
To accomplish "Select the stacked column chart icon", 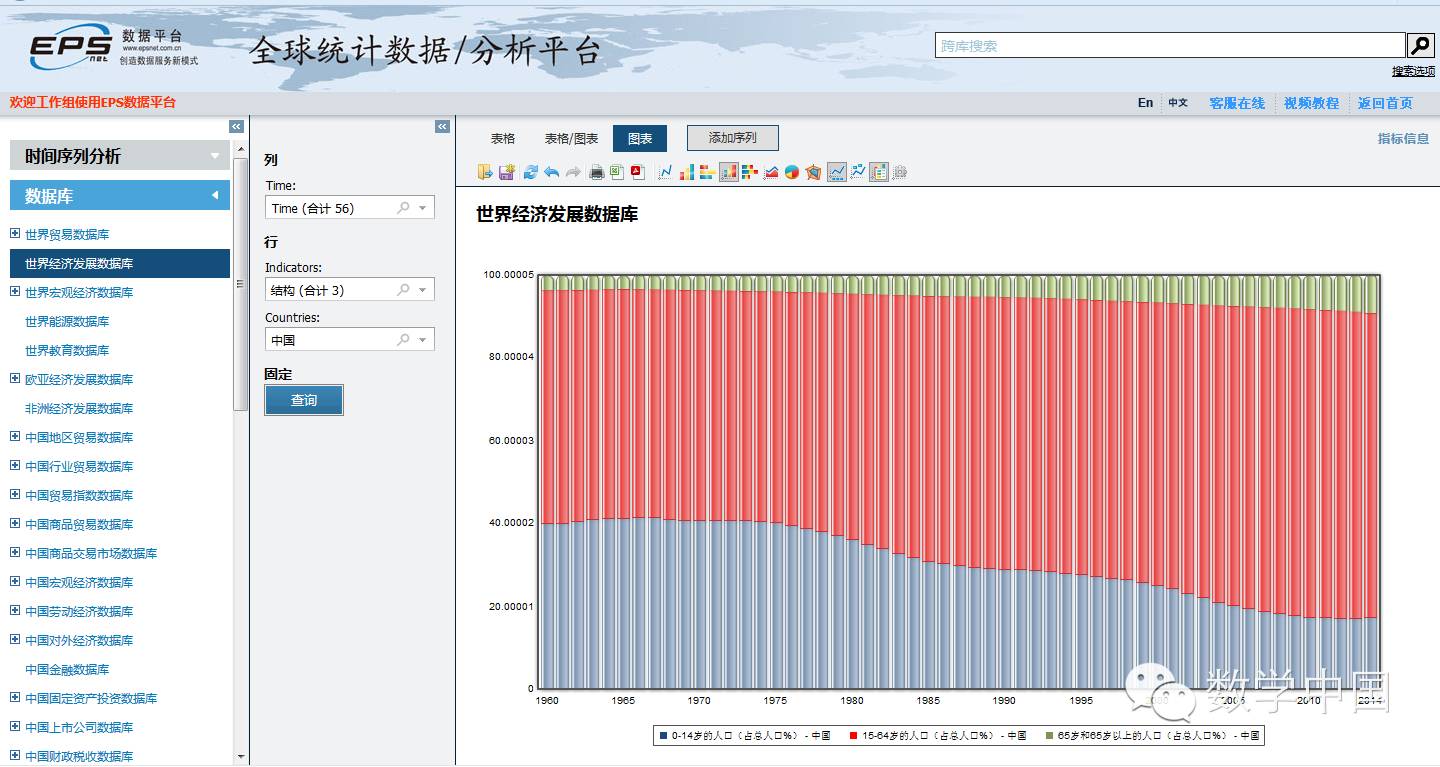I will click(x=729, y=172).
